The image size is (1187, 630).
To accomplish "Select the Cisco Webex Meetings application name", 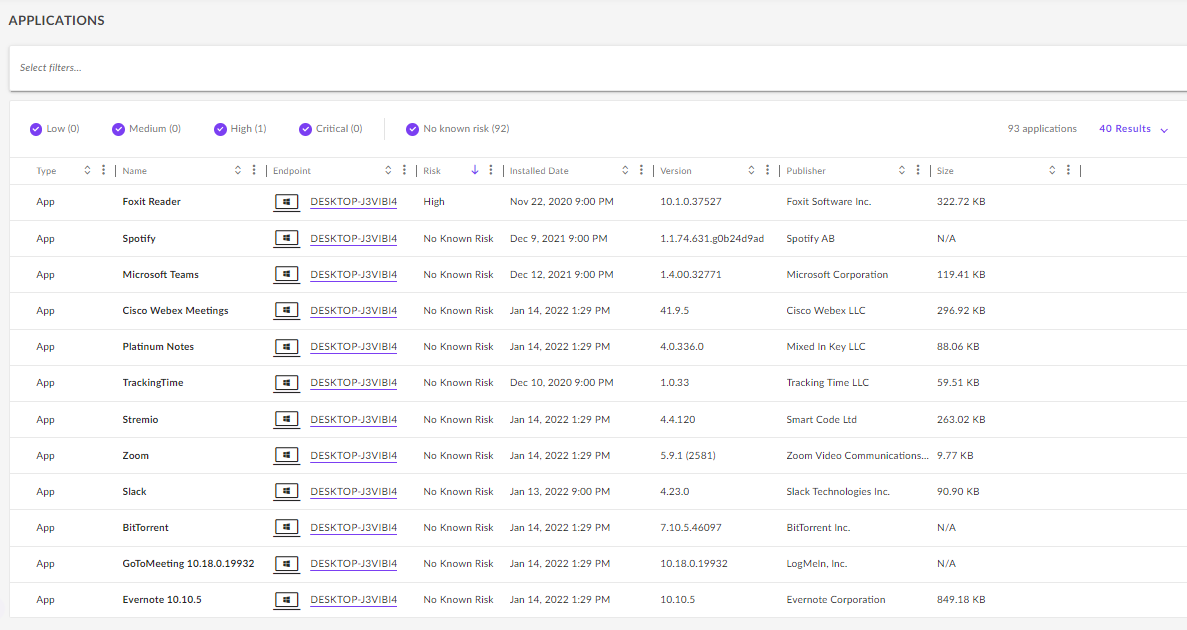I will point(176,310).
